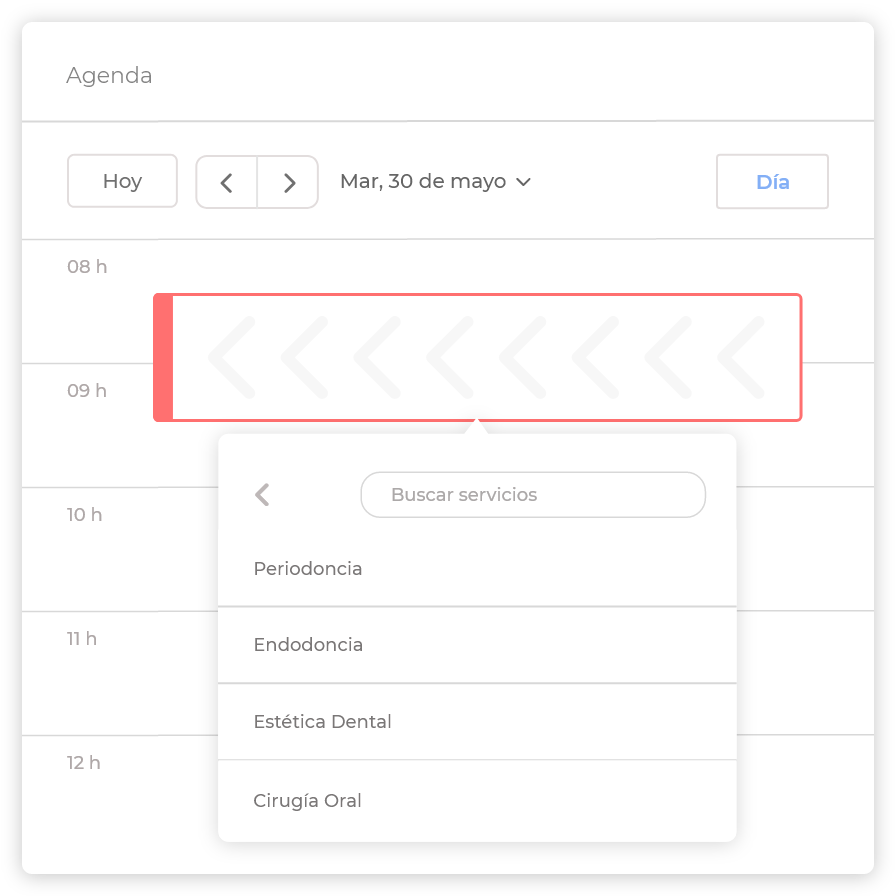Viewport: 896px width, 896px height.
Task: Click the Hoy button
Action: point(122,181)
